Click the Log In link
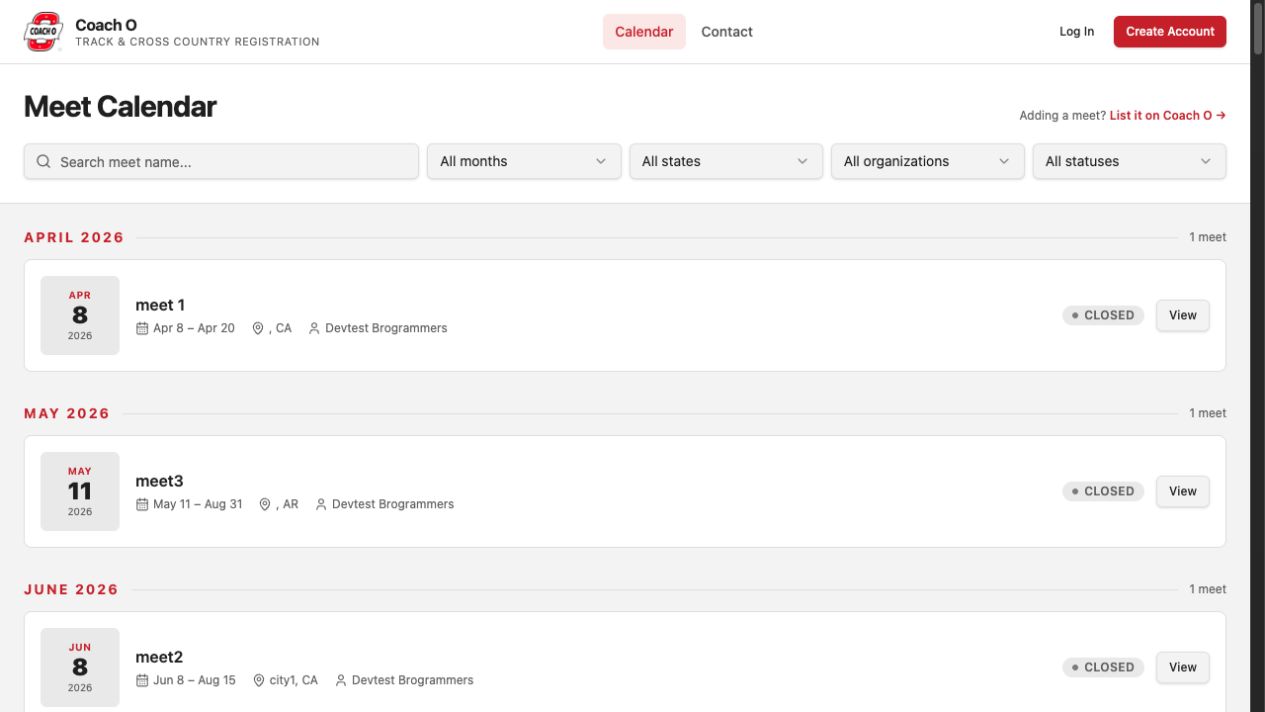This screenshot has width=1265, height=712. (1077, 32)
